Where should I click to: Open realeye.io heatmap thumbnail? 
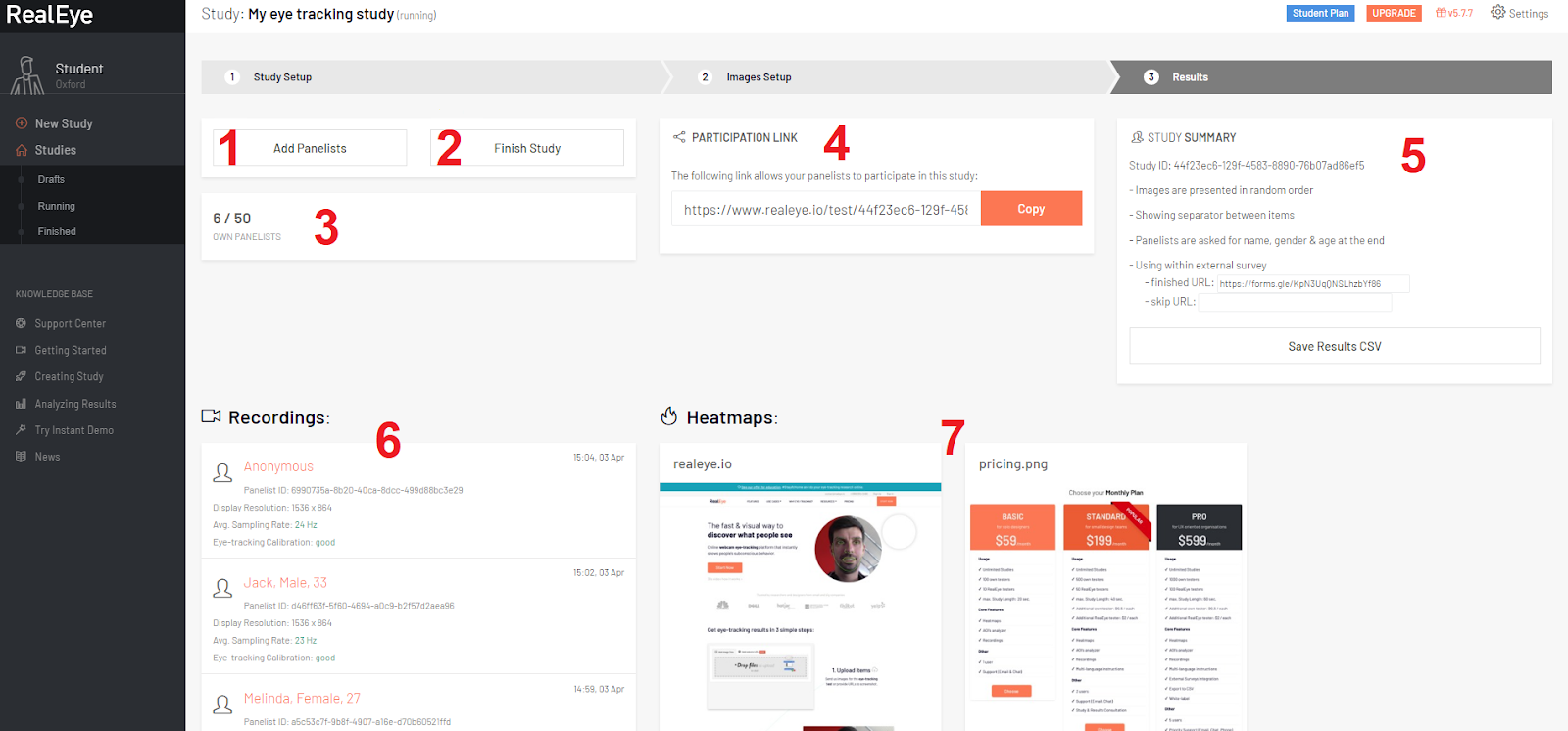pyautogui.click(x=801, y=608)
